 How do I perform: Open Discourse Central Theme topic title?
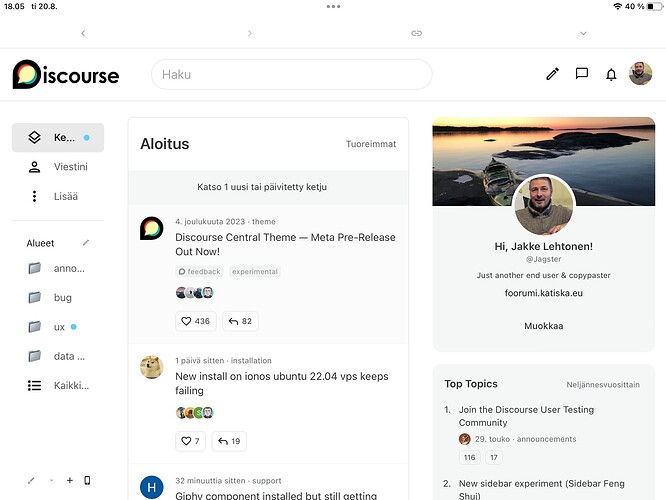[285, 244]
